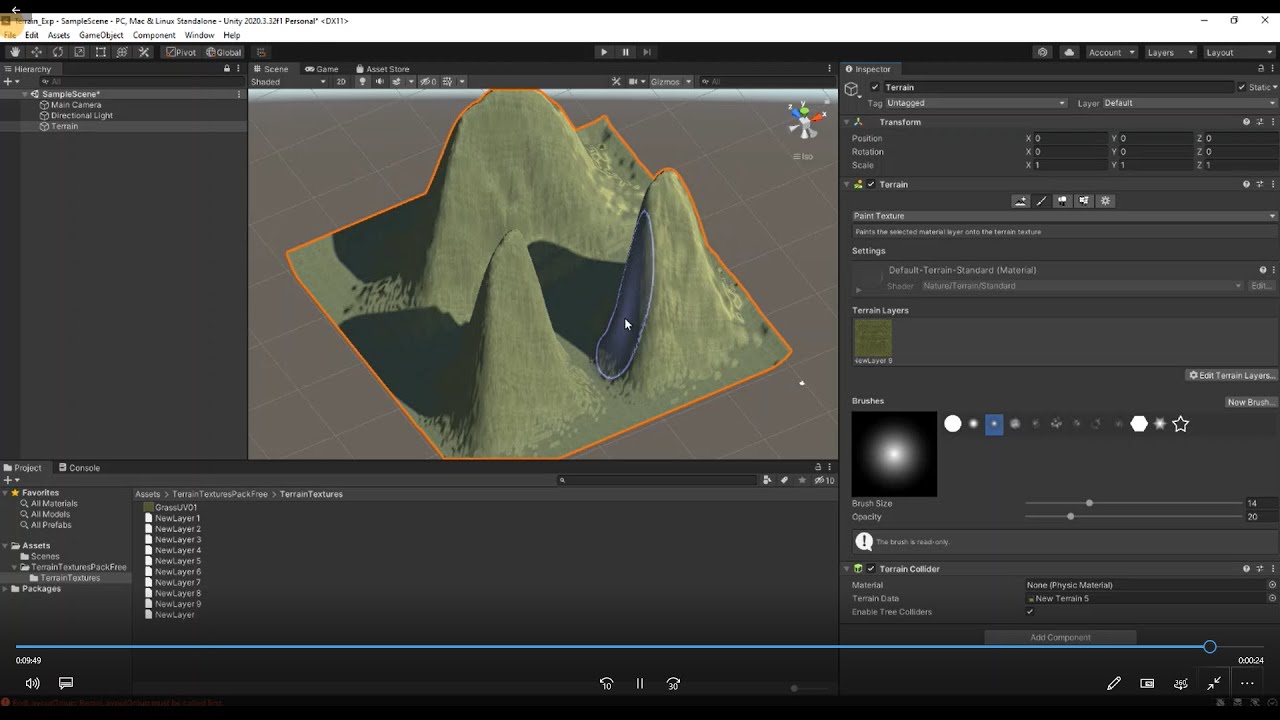The width and height of the screenshot is (1280, 720).
Task: Toggle Static checkbox
Action: (1243, 87)
